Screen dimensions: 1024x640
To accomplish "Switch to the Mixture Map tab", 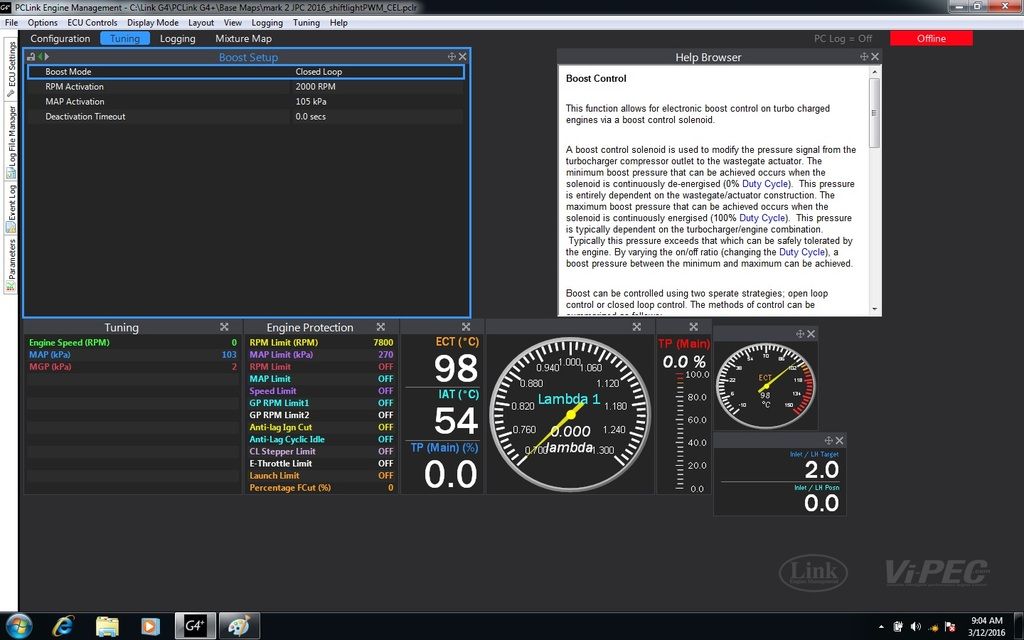I will 243,39.
